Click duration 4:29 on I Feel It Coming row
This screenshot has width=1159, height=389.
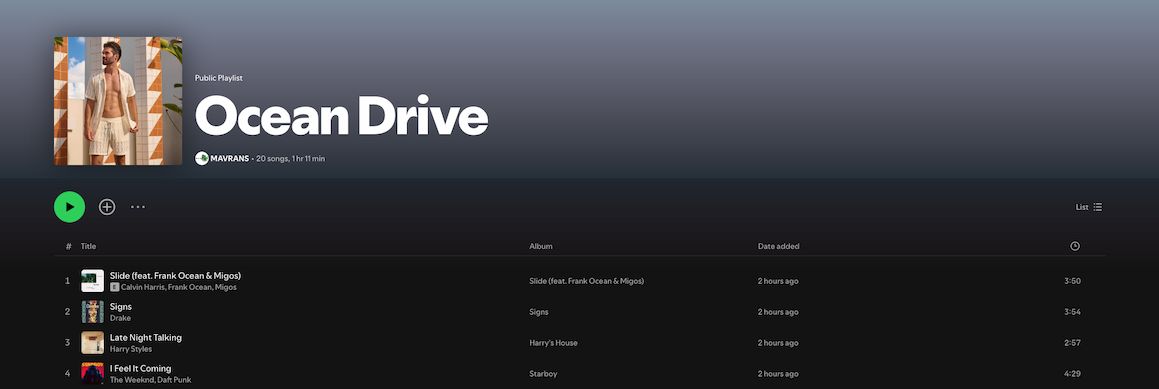[1073, 374]
